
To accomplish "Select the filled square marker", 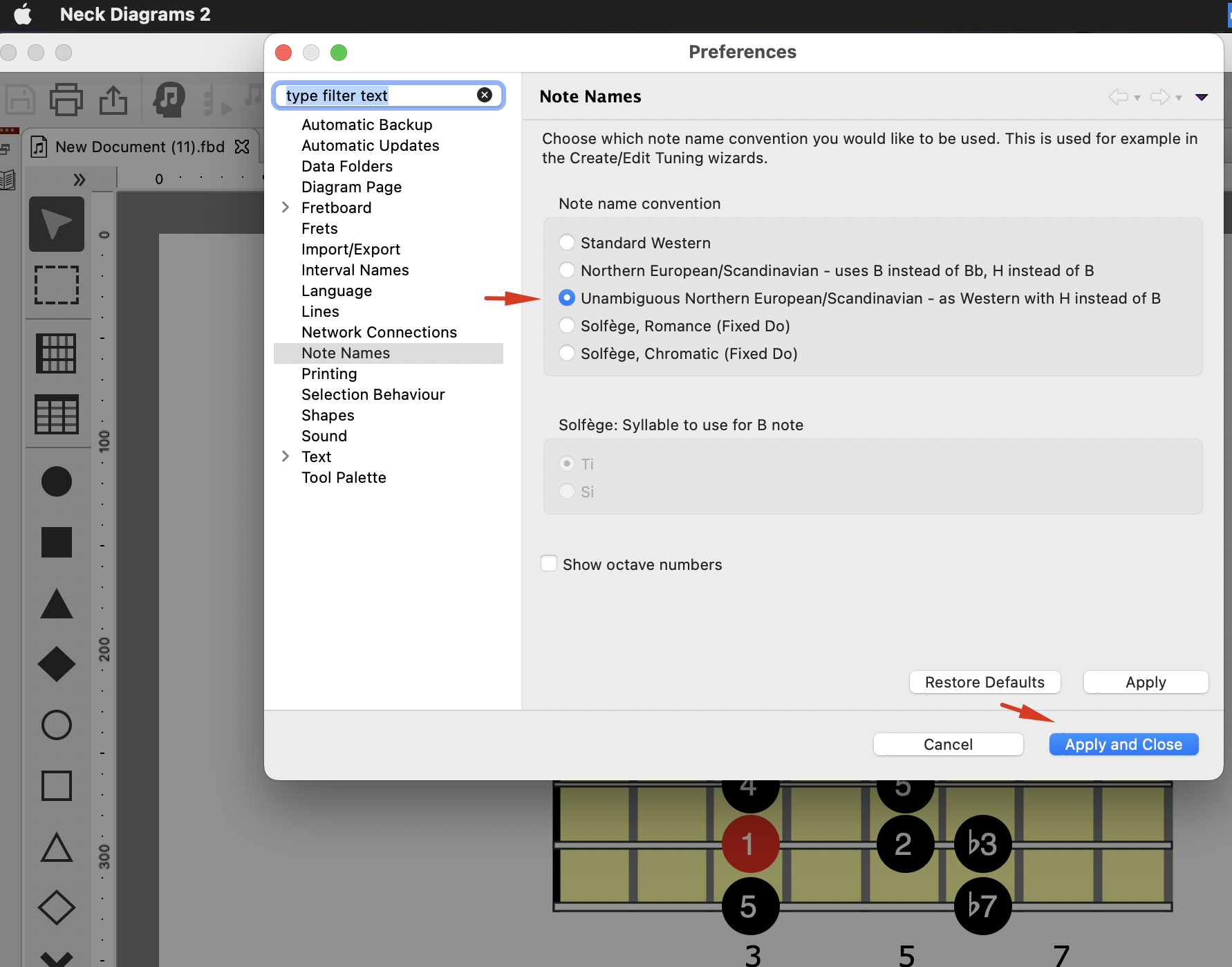I will pos(57,542).
